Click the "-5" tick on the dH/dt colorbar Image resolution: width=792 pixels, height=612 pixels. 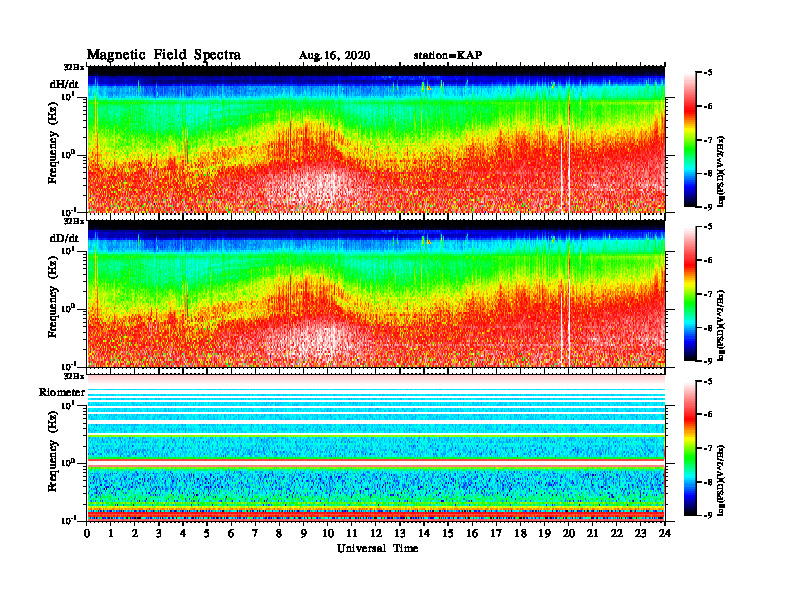[x=708, y=73]
